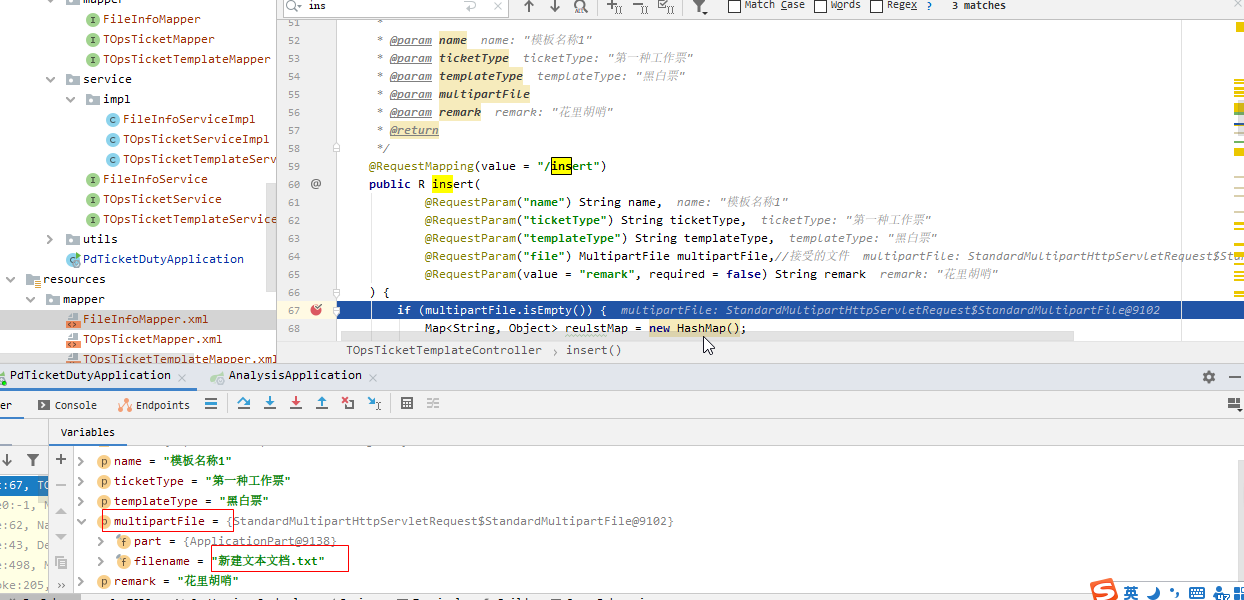1244x600 pixels.
Task: Click the Step Over debugger icon
Action: click(244, 404)
